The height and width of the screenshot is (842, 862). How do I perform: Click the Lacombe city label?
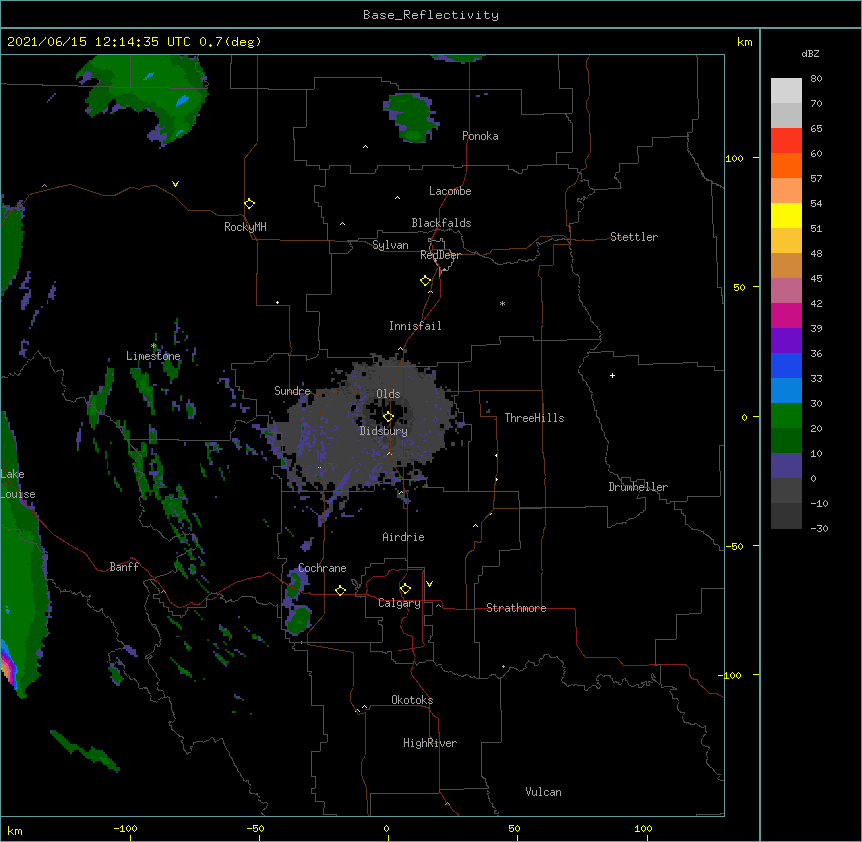(450, 191)
